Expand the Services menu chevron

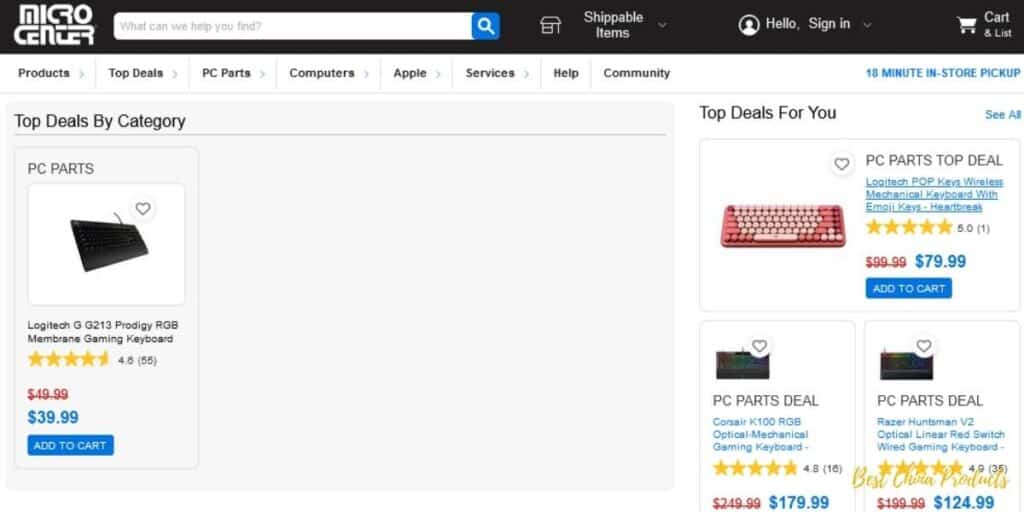(x=526, y=74)
